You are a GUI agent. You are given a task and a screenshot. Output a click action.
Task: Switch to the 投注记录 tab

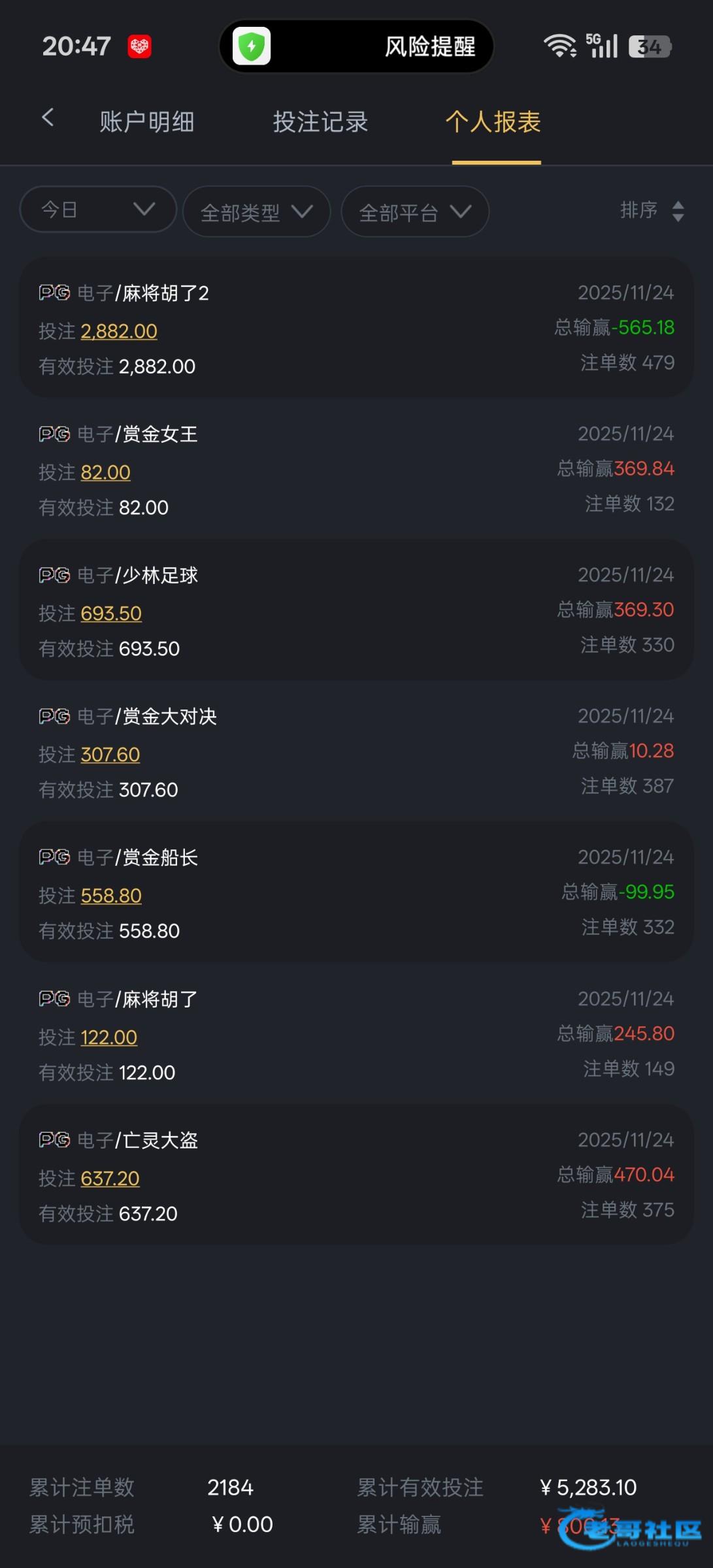point(320,122)
